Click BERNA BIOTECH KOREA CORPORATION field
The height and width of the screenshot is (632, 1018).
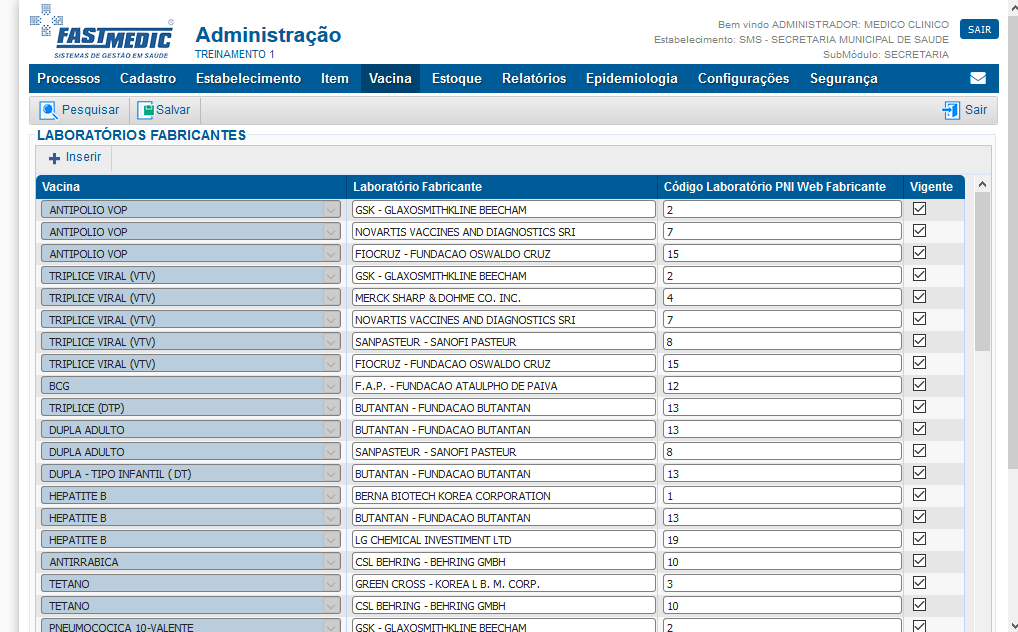click(504, 496)
